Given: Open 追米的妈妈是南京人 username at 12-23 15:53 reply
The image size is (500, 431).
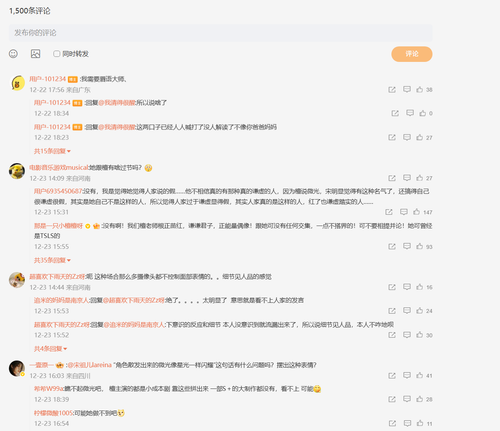Looking at the screenshot, I should [x=61, y=300].
